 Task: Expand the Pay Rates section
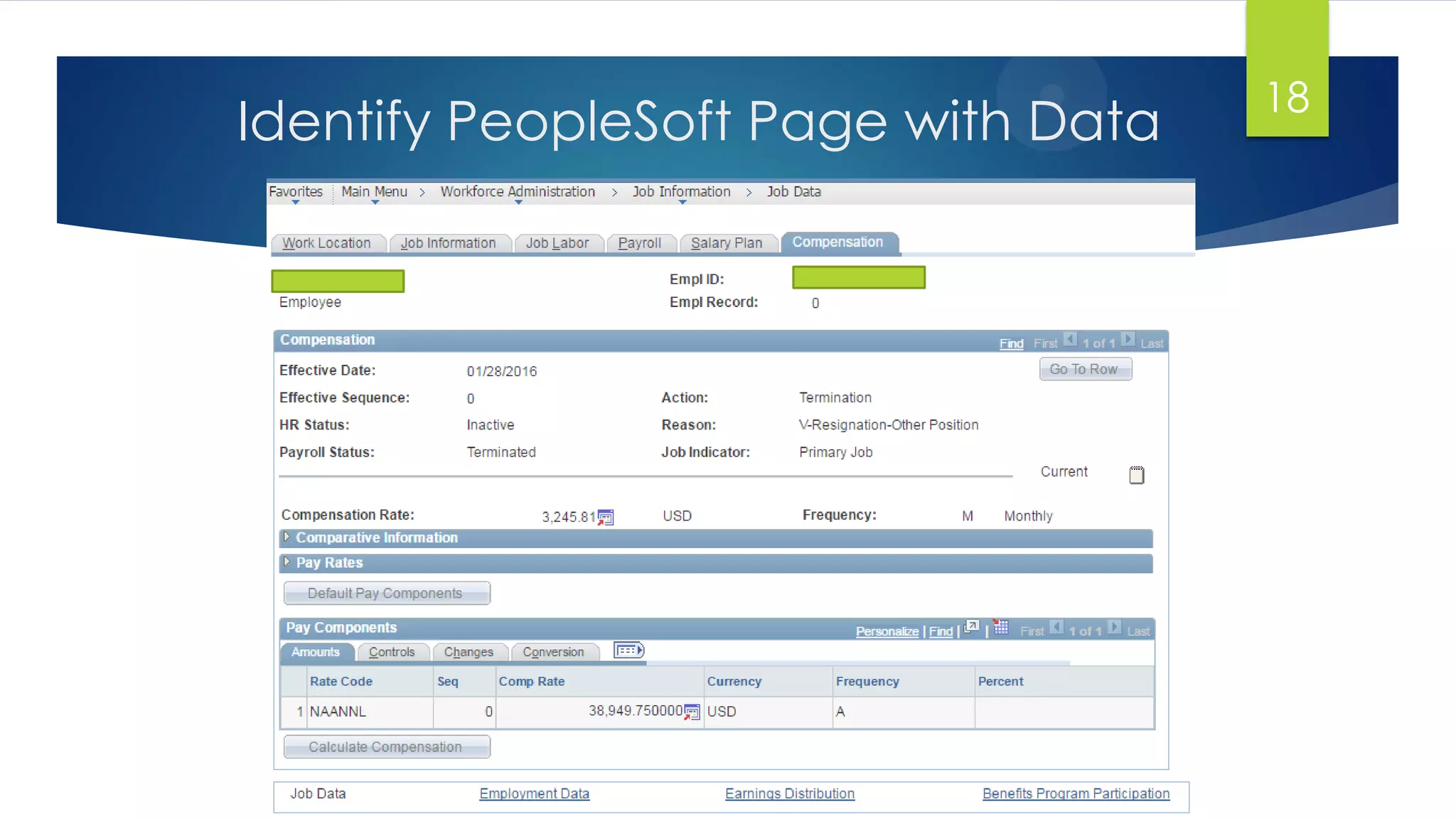pos(287,562)
